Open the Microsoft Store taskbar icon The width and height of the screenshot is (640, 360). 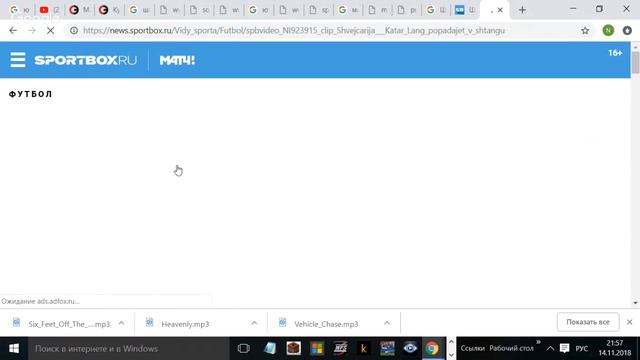point(317,349)
